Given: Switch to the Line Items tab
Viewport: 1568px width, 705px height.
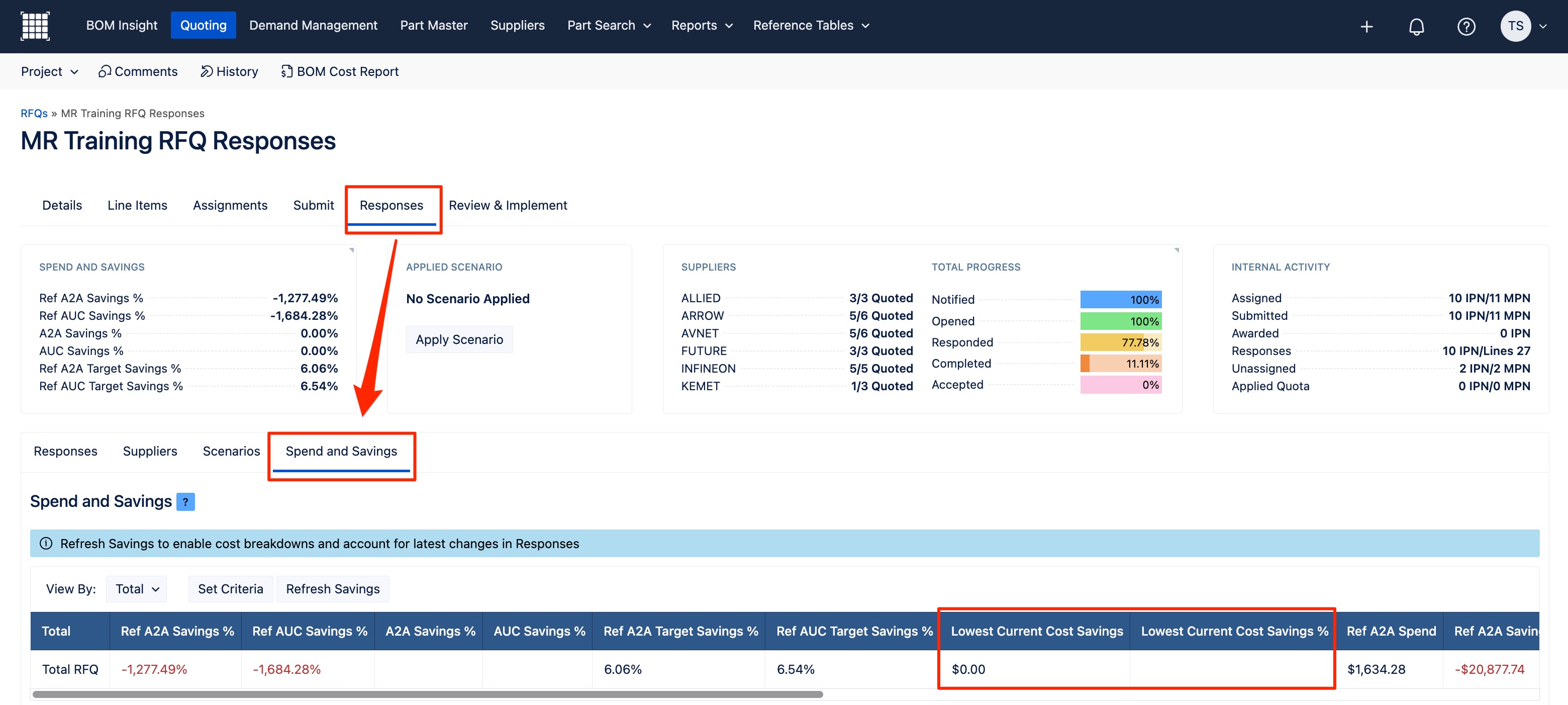Looking at the screenshot, I should pyautogui.click(x=137, y=205).
